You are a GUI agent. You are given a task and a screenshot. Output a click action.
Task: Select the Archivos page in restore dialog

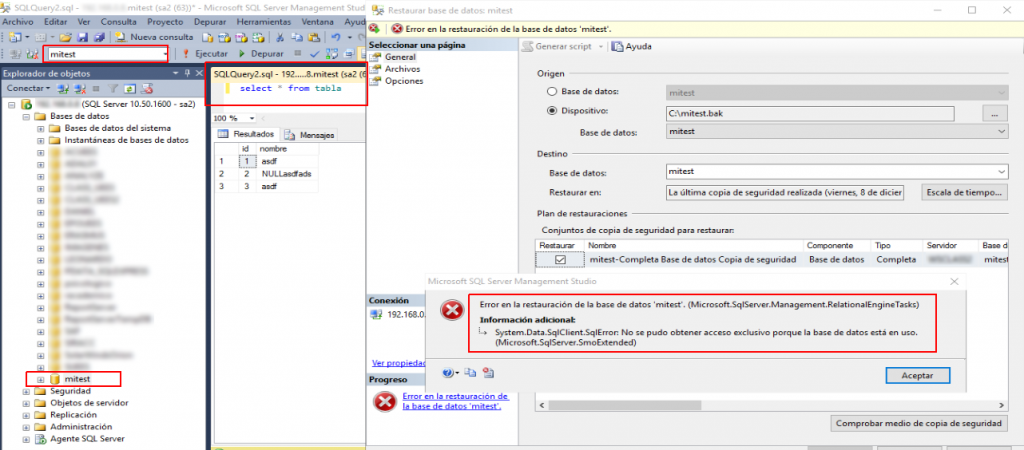coord(402,69)
